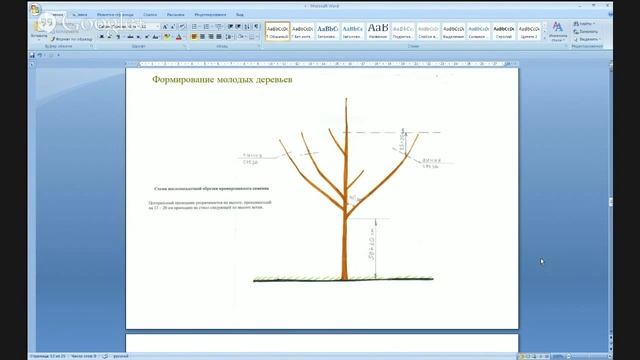Screen dimensions: 640x360
Task: Click the spelling check icon in status bar
Action: [105, 356]
